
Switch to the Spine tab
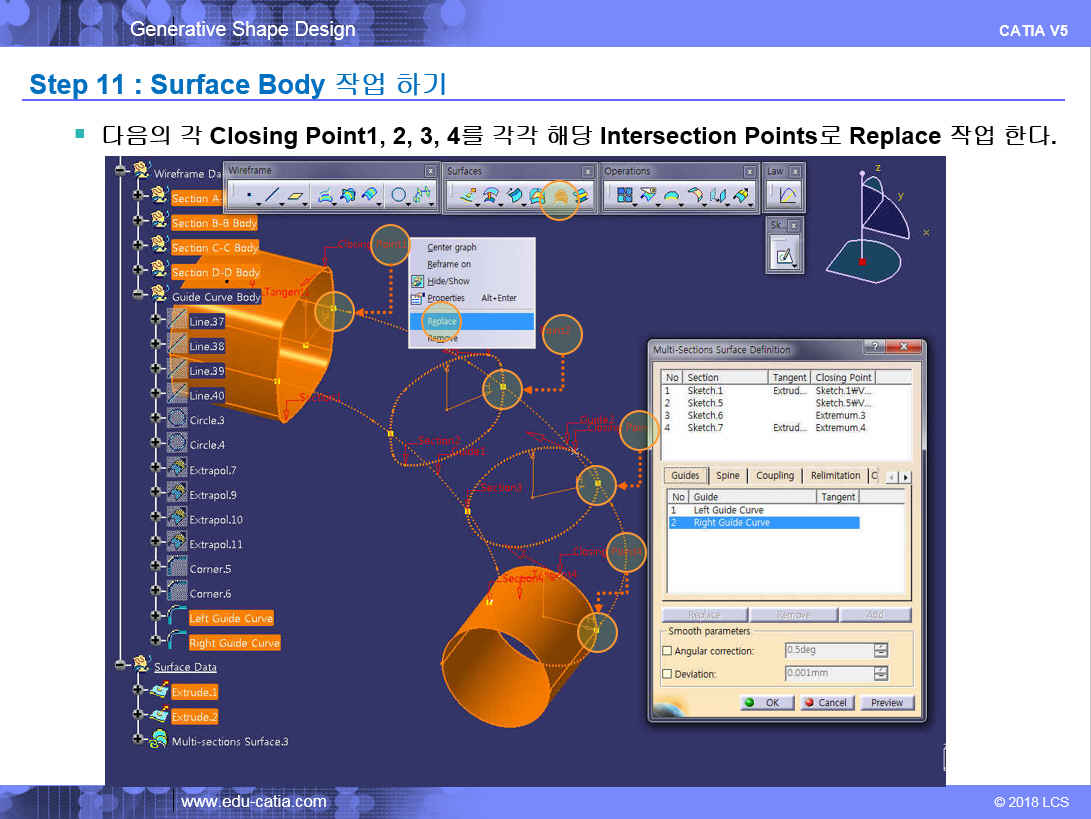click(x=728, y=476)
